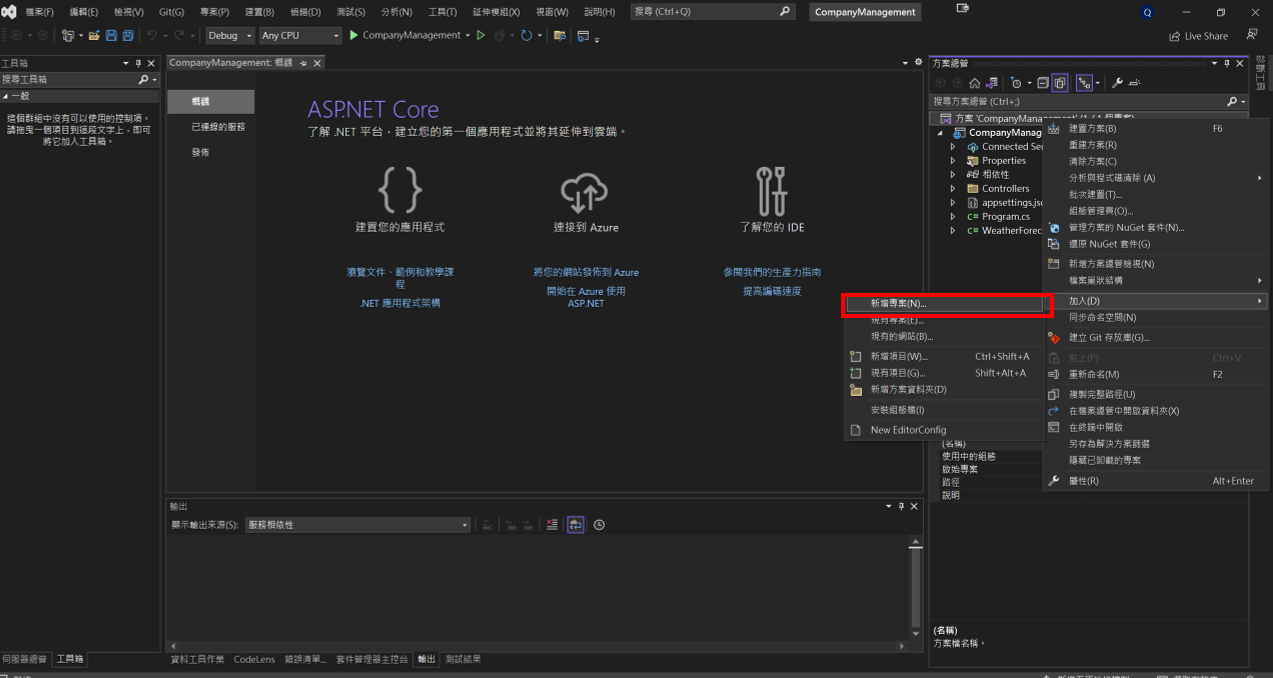The height and width of the screenshot is (678, 1273).
Task: Expand the Connected Services tree node
Action: coord(953,146)
